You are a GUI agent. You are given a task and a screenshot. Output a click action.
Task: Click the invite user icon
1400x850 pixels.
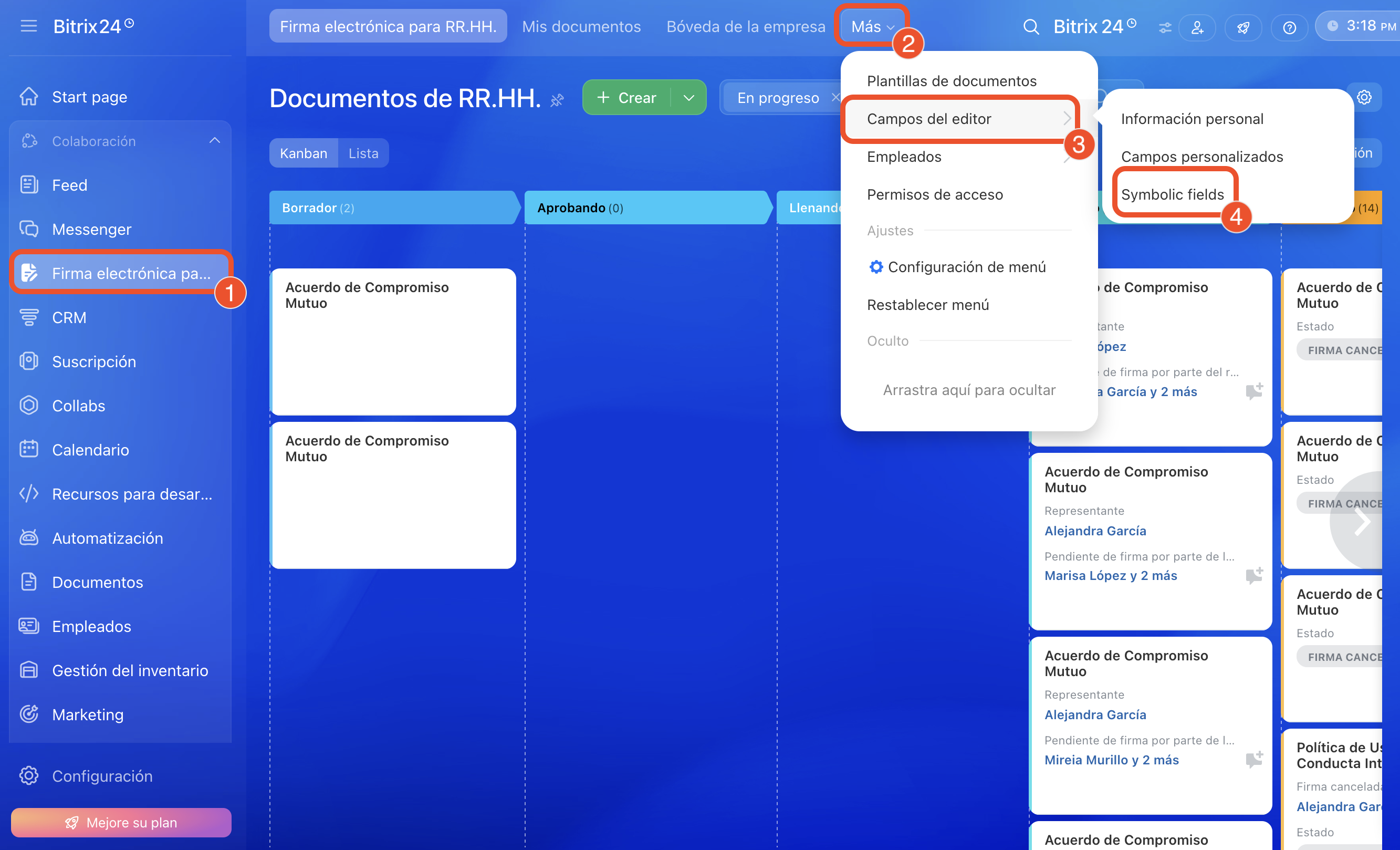(1197, 27)
